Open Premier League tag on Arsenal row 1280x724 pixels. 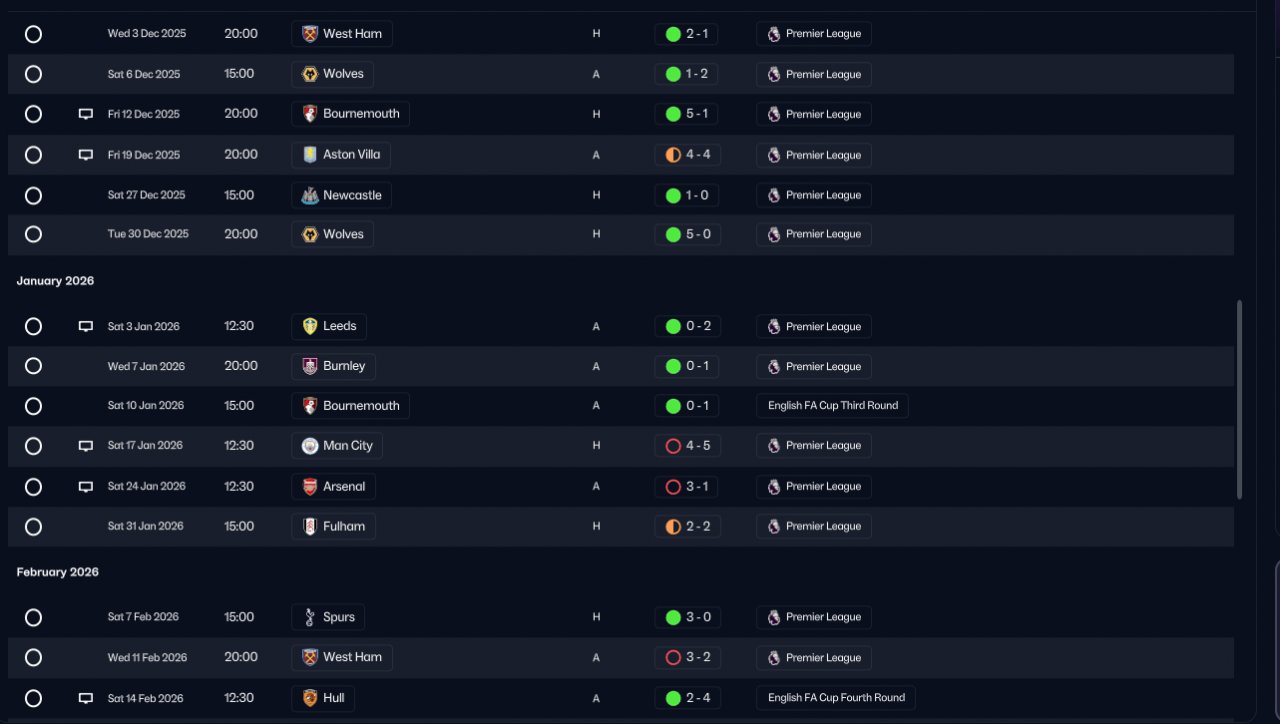click(814, 487)
